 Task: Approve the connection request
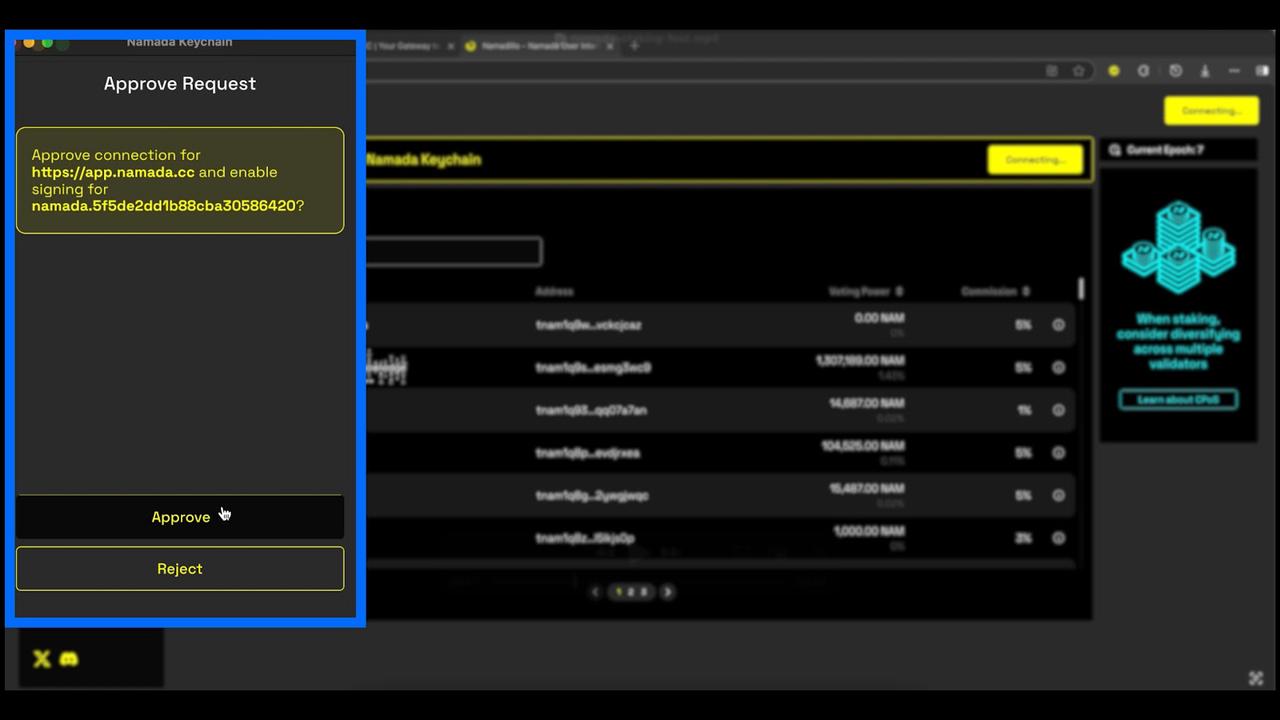(x=180, y=517)
